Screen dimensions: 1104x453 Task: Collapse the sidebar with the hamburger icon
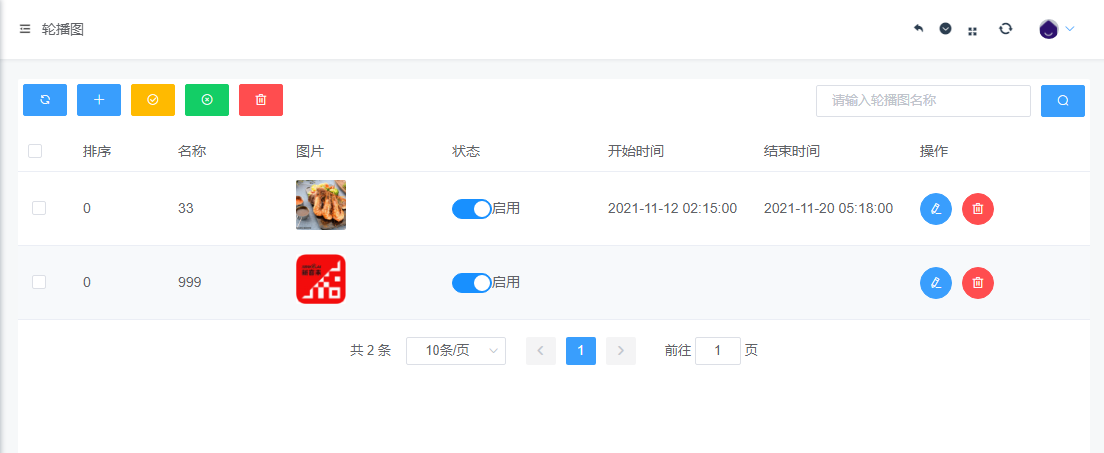tap(25, 30)
